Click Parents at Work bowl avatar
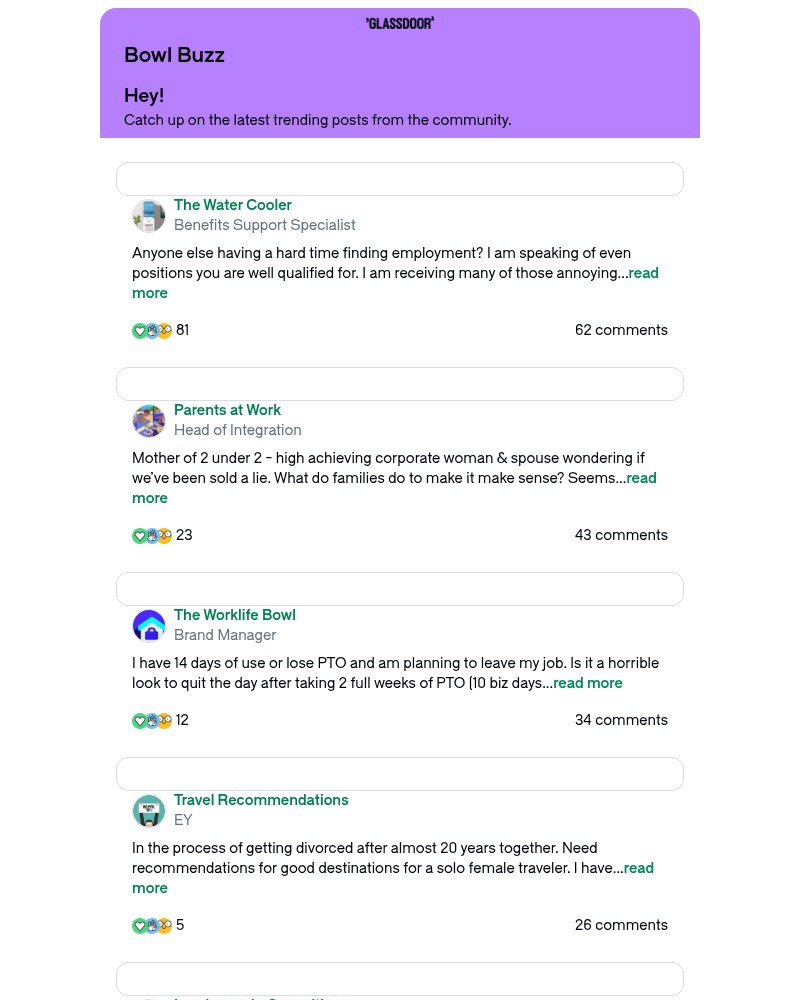Viewport: 800px width, 1000px height. [x=149, y=421]
